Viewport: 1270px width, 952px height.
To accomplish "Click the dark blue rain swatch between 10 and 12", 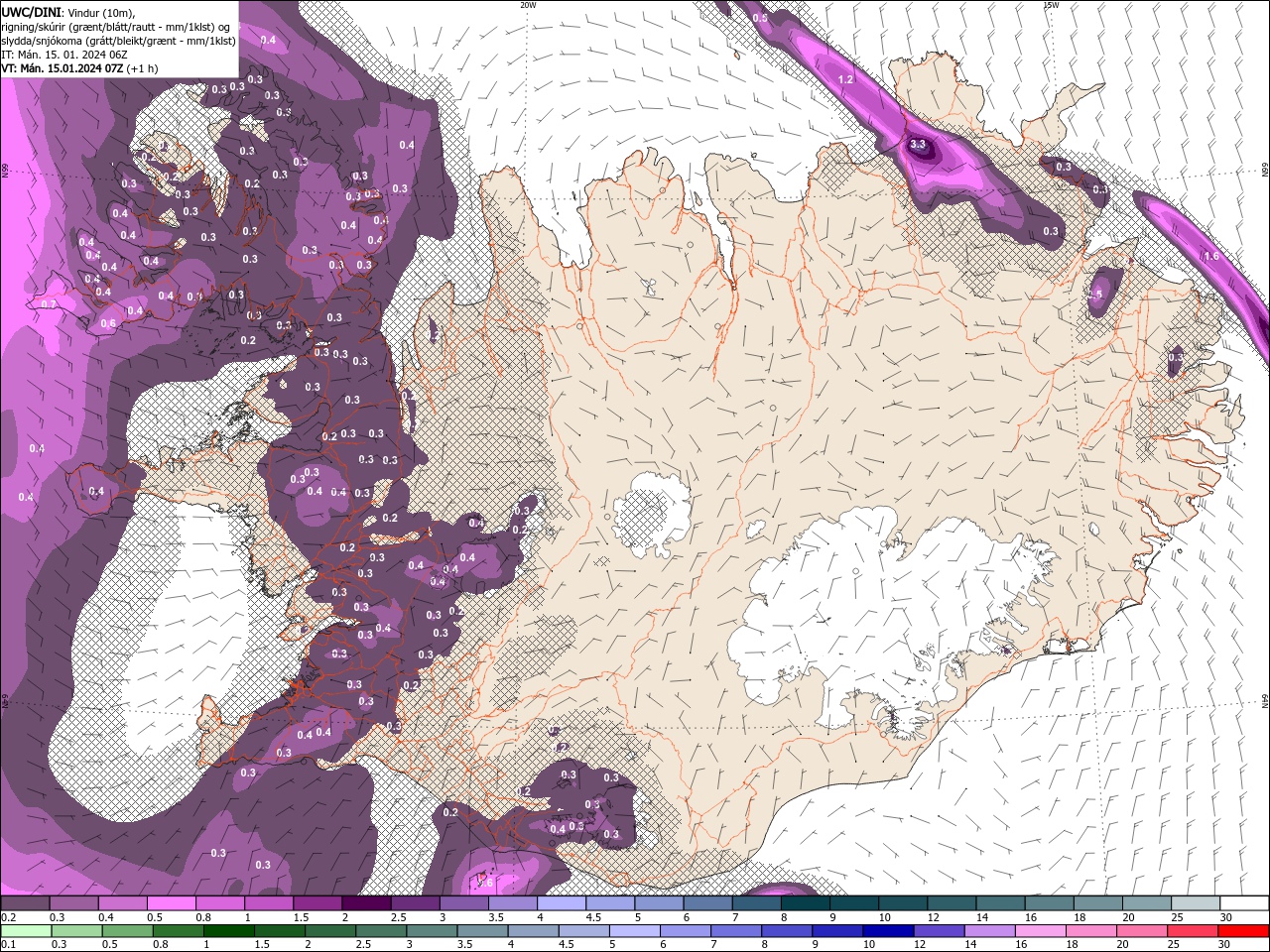I will point(888,931).
